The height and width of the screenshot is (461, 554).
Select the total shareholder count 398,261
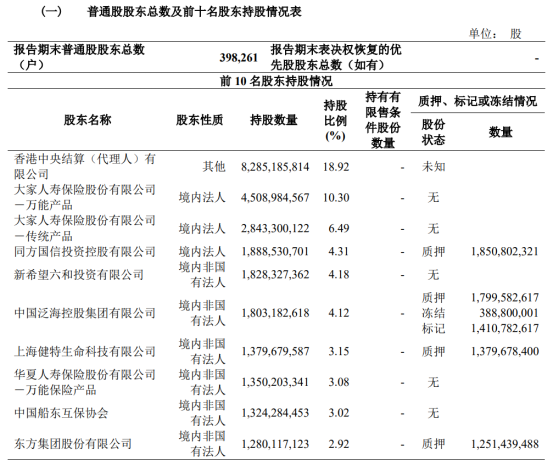238,57
